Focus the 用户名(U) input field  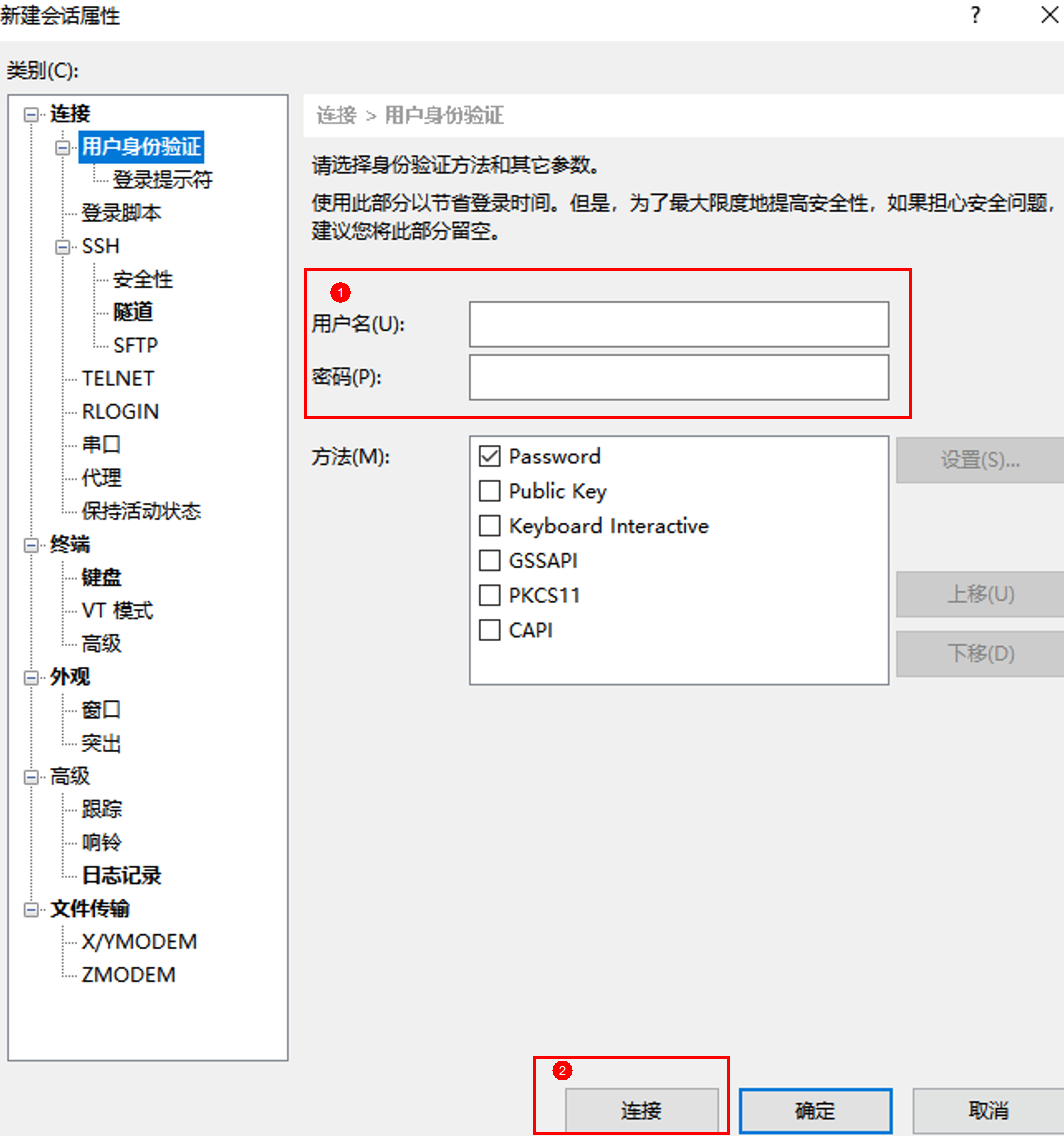(x=679, y=325)
